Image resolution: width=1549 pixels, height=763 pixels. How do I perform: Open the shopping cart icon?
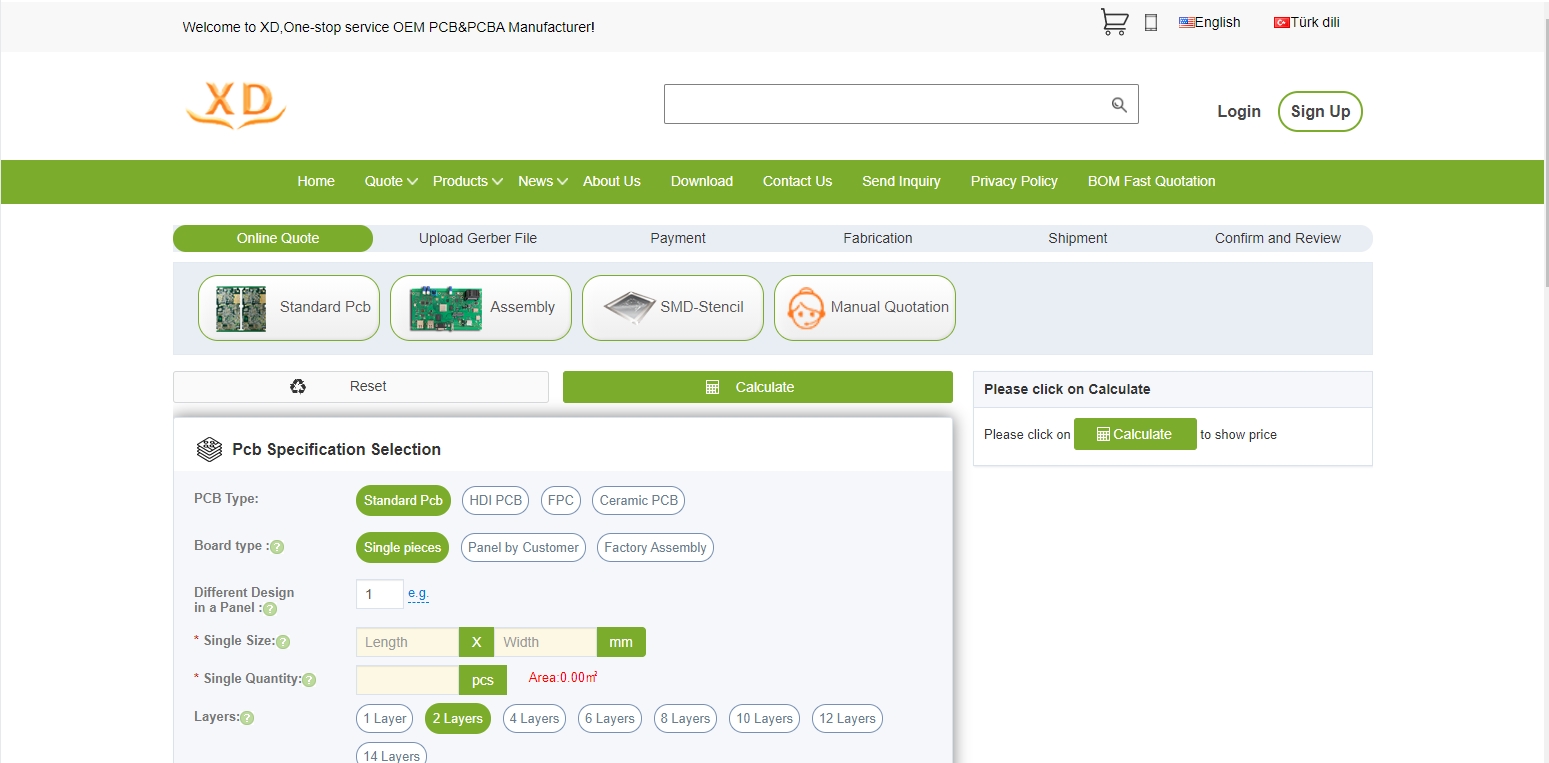click(1114, 22)
